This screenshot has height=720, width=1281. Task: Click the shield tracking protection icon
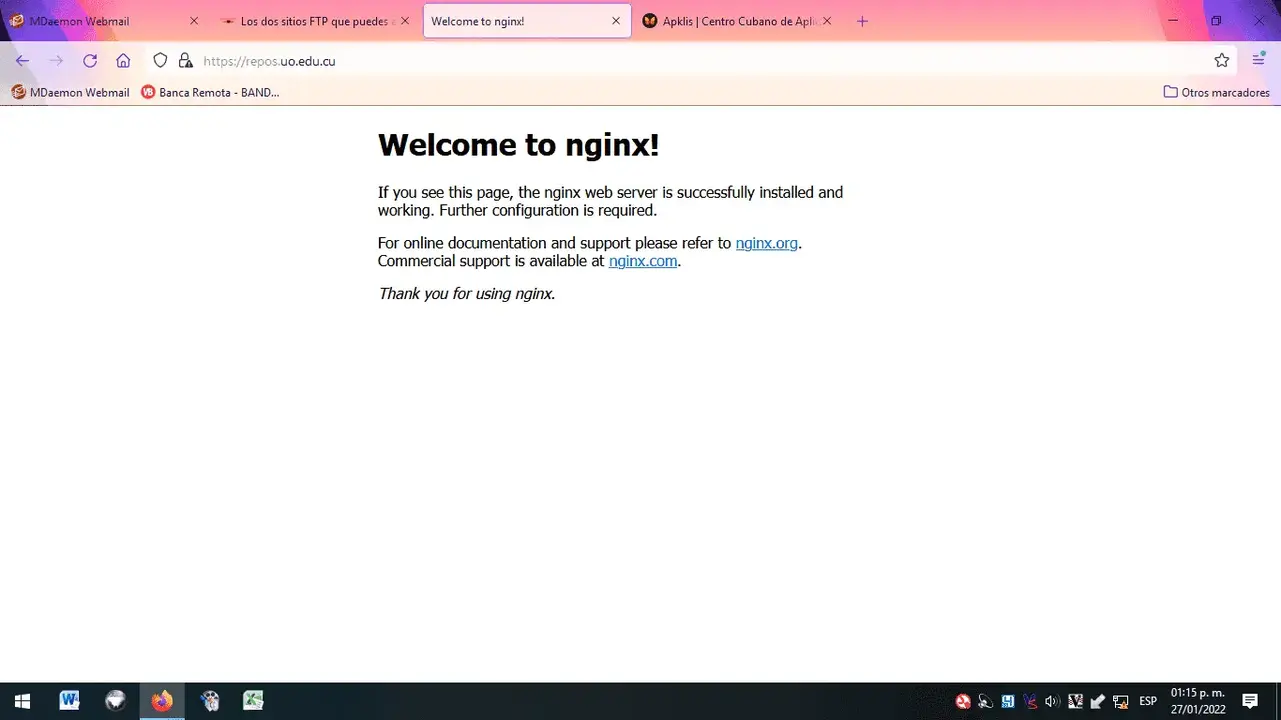point(160,61)
